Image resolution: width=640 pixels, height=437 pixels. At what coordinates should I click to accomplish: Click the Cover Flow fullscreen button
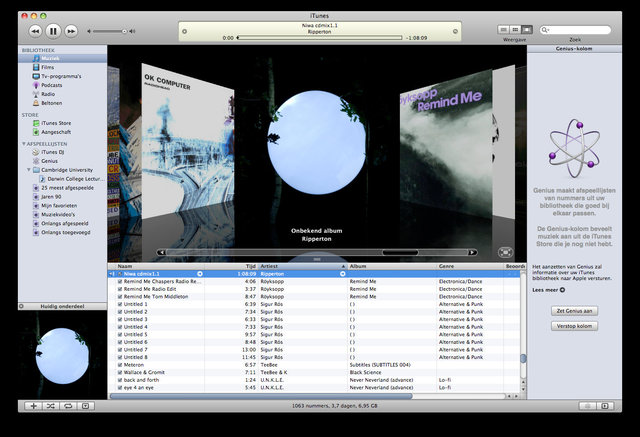click(x=505, y=253)
